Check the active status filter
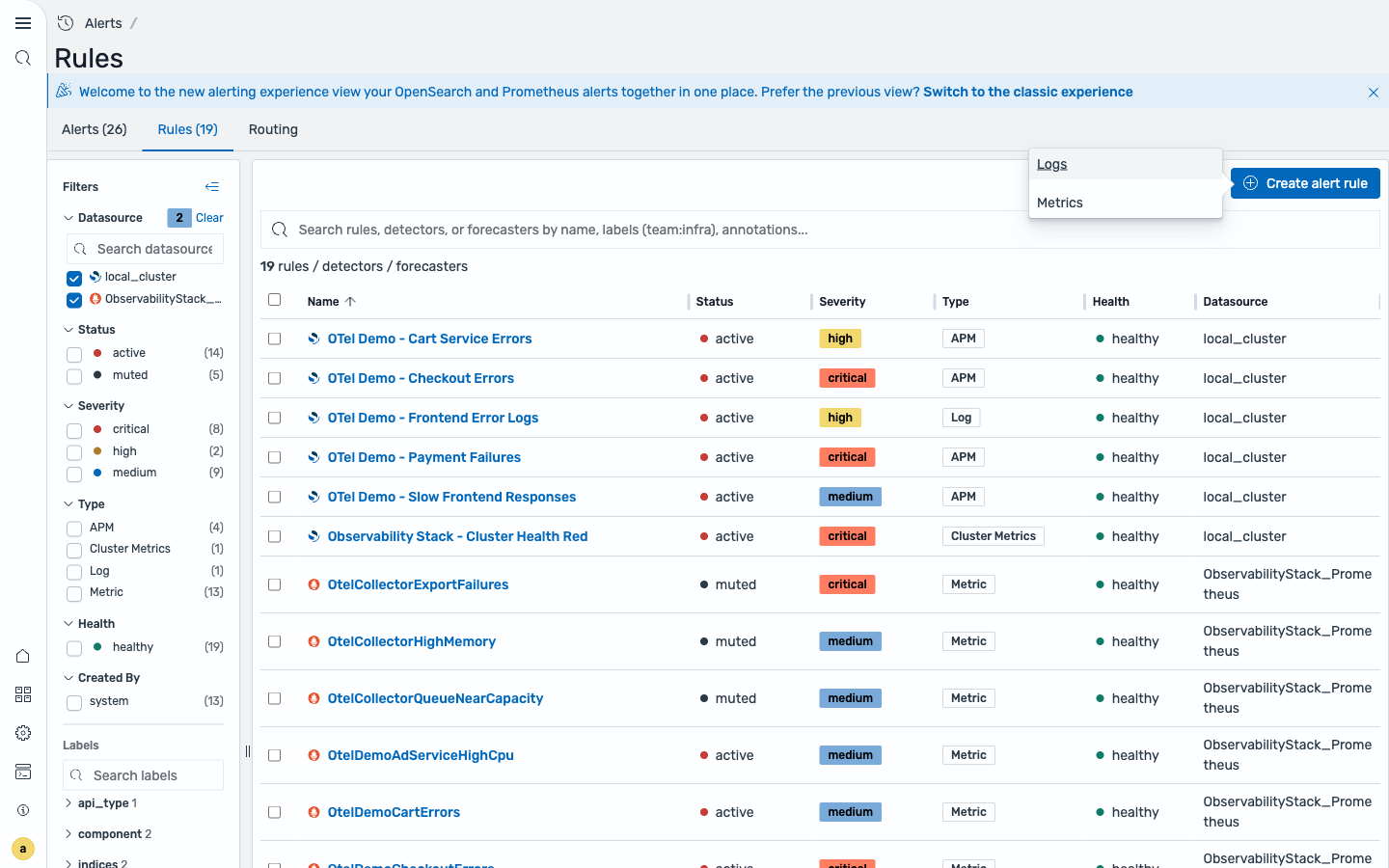The height and width of the screenshot is (868, 1389). (x=74, y=354)
